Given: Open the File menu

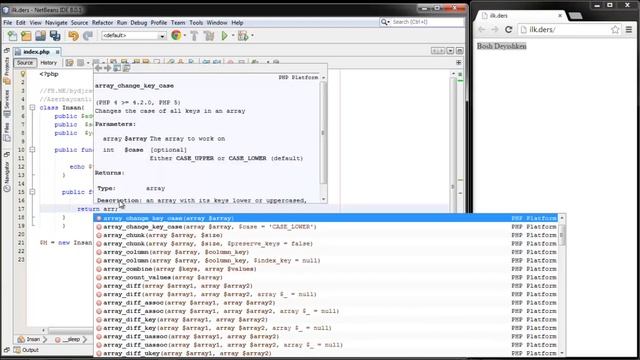Looking at the screenshot, I should click(x=8, y=23).
